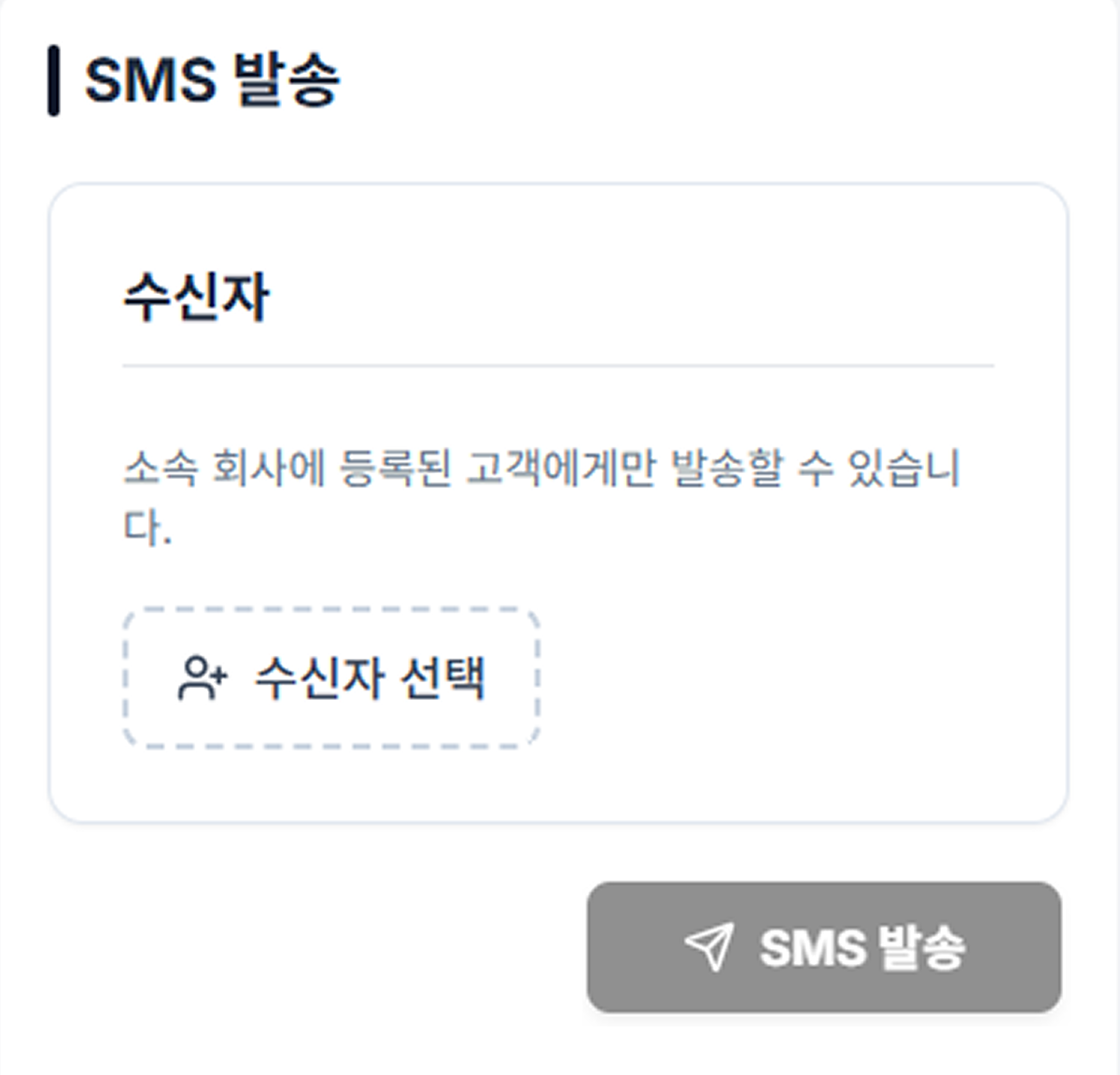1120x1075 pixels.
Task: Click 발송할 수 있습니다 in the notice
Action: pyautogui.click(x=814, y=468)
